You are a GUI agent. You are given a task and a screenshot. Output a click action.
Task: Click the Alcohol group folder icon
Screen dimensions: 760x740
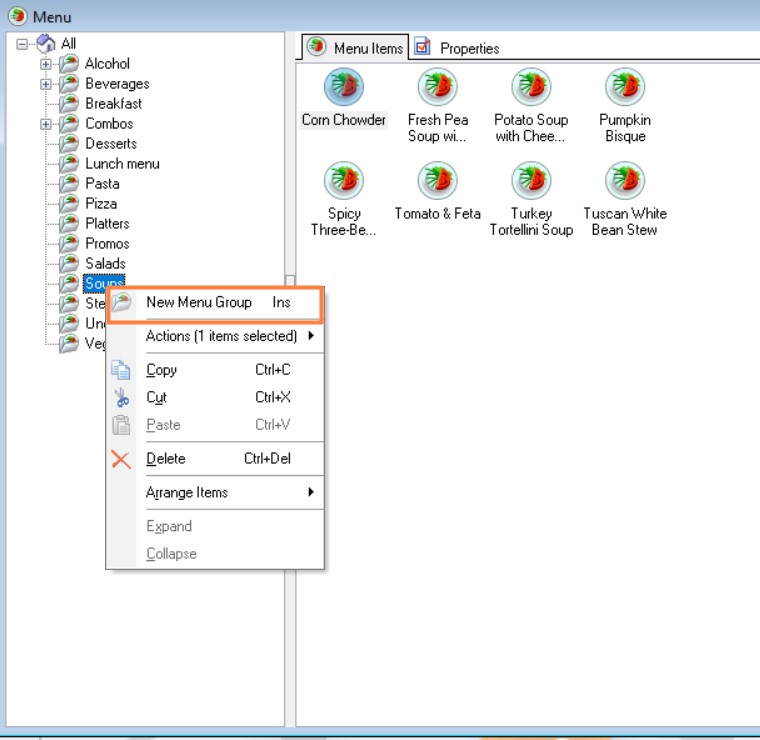69,63
